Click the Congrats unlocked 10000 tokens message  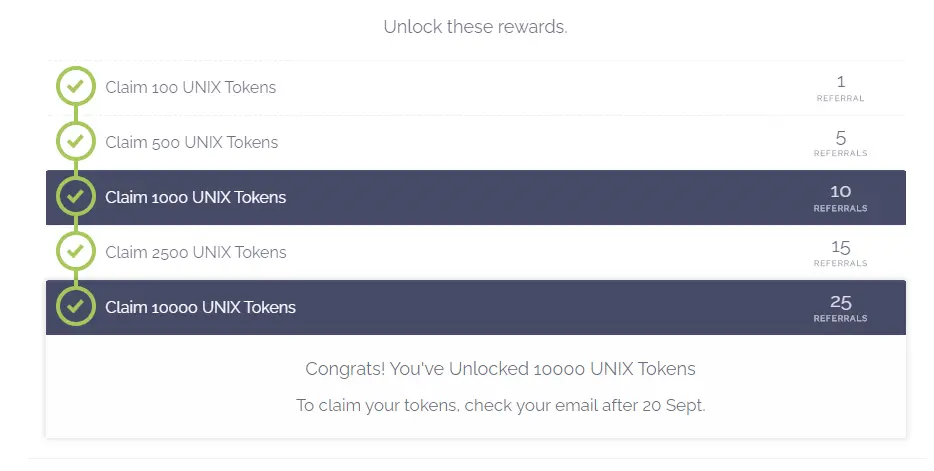[x=500, y=369]
